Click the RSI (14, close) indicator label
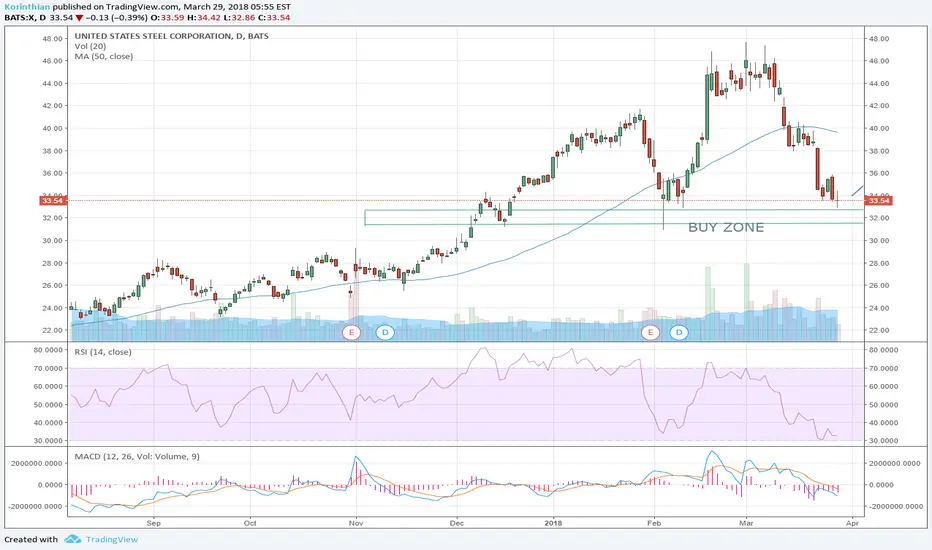The height and width of the screenshot is (550, 932). (x=103, y=352)
